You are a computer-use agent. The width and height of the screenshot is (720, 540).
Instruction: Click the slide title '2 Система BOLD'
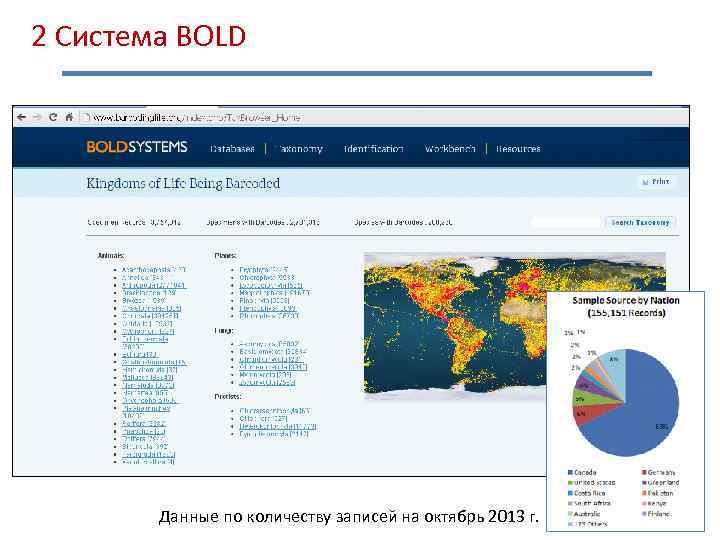coord(139,36)
